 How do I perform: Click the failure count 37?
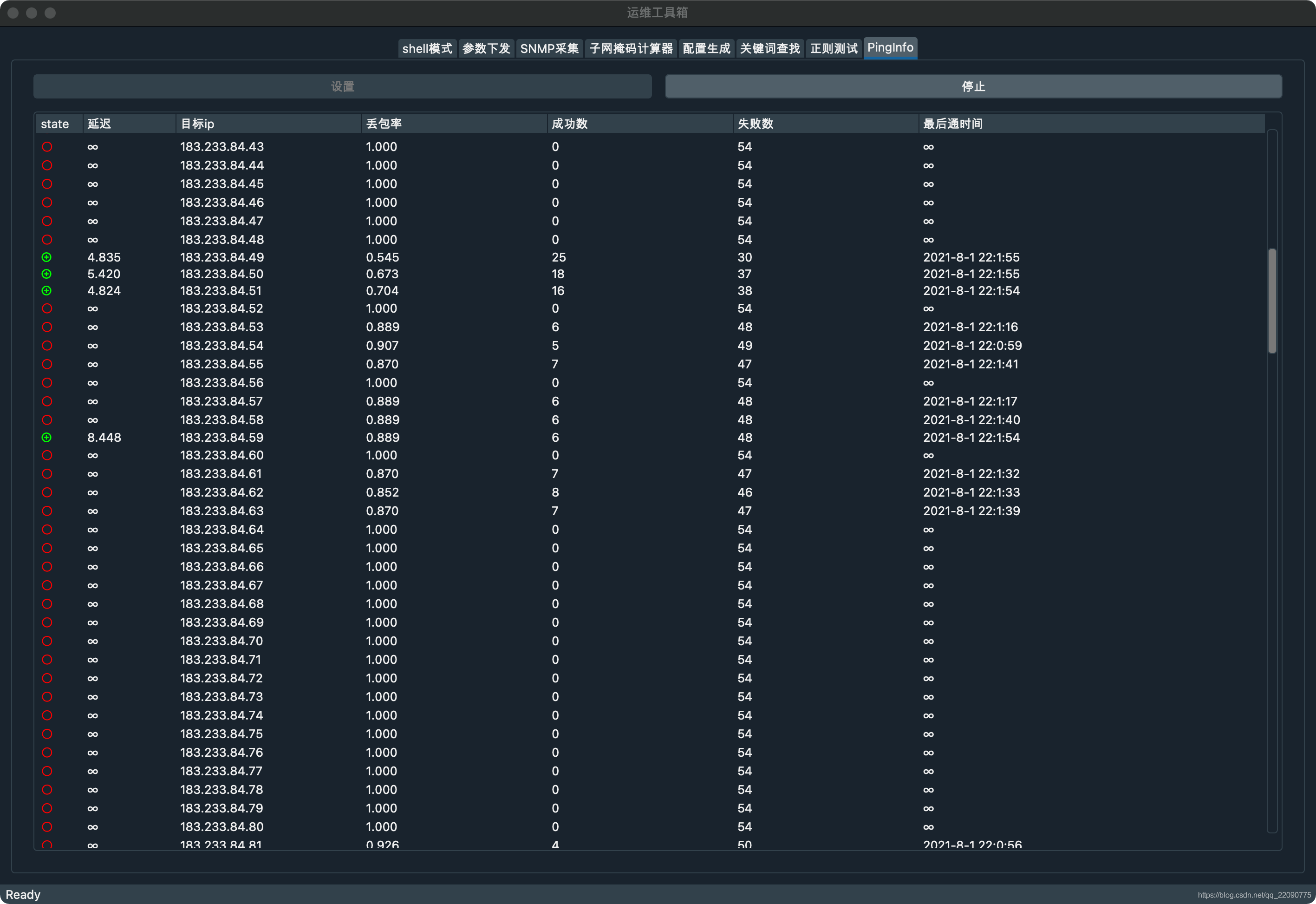point(745,274)
